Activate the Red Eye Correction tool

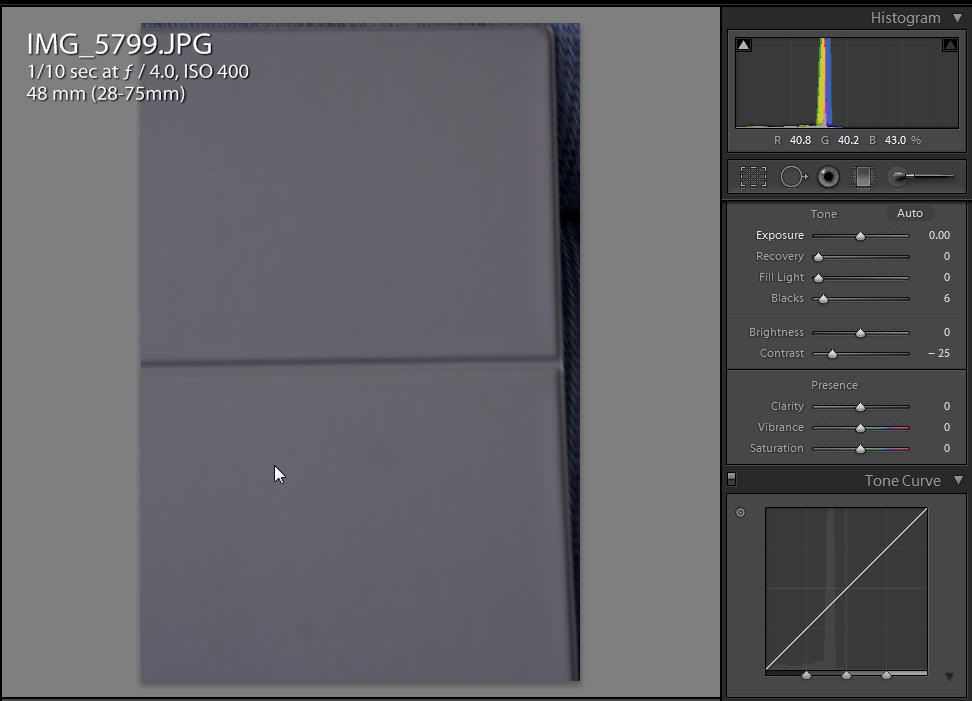tap(828, 177)
